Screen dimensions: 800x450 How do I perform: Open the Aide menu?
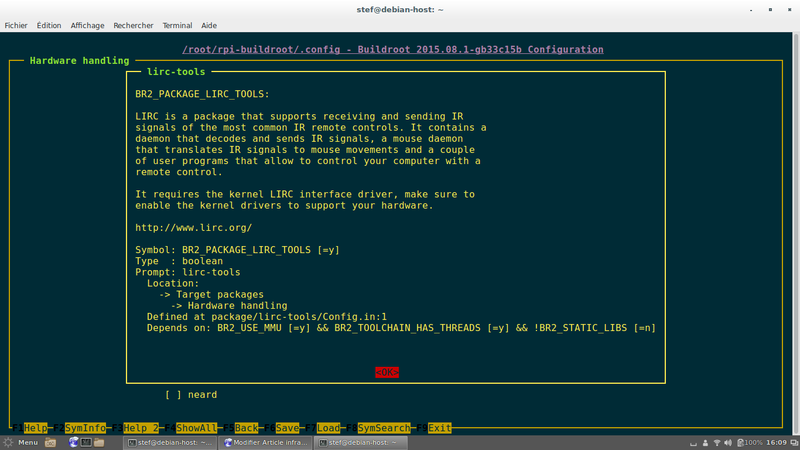(209, 26)
